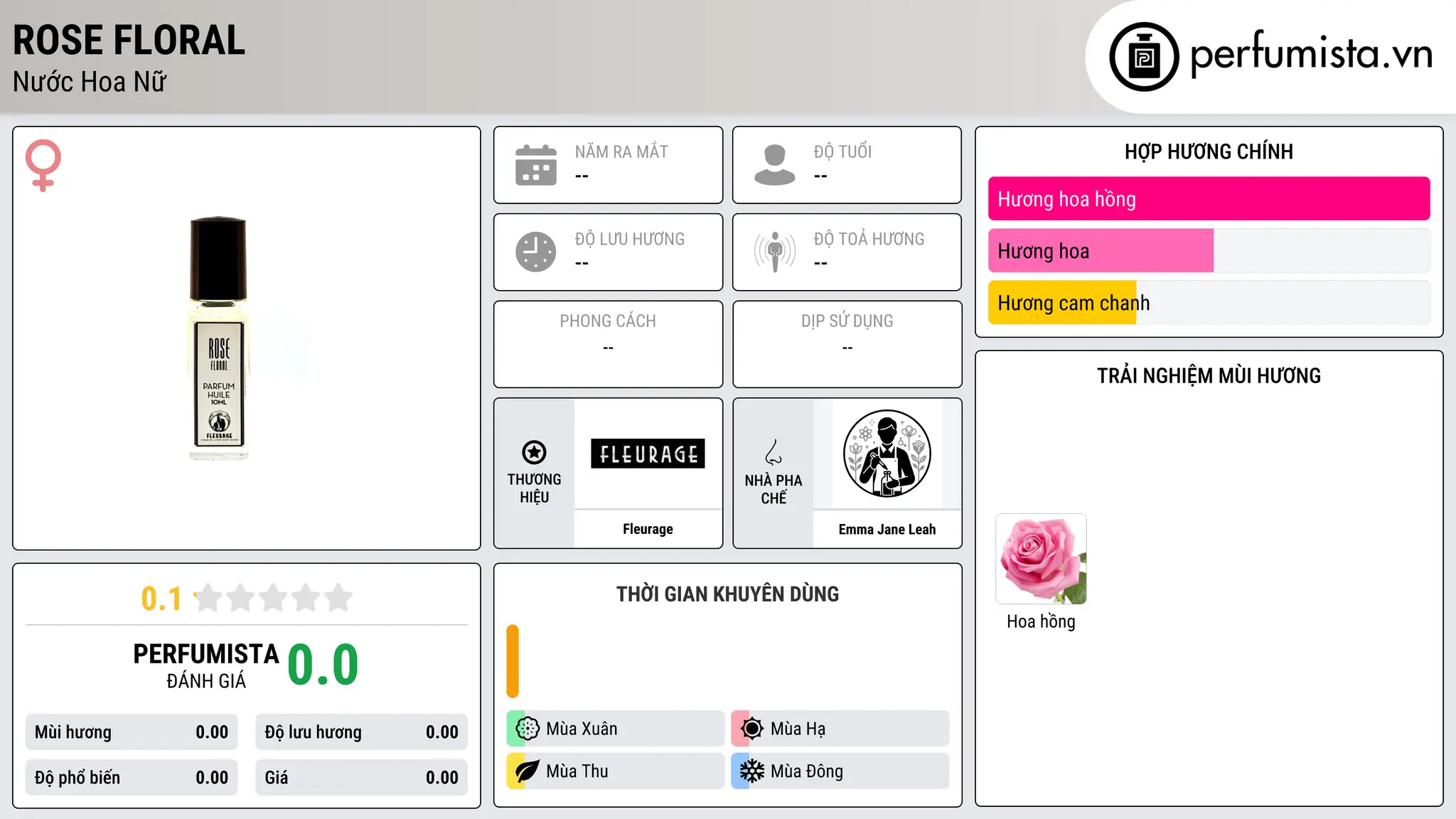Select the Hương cam chanh accord bar
The width and height of the screenshot is (1456, 819).
[1209, 303]
